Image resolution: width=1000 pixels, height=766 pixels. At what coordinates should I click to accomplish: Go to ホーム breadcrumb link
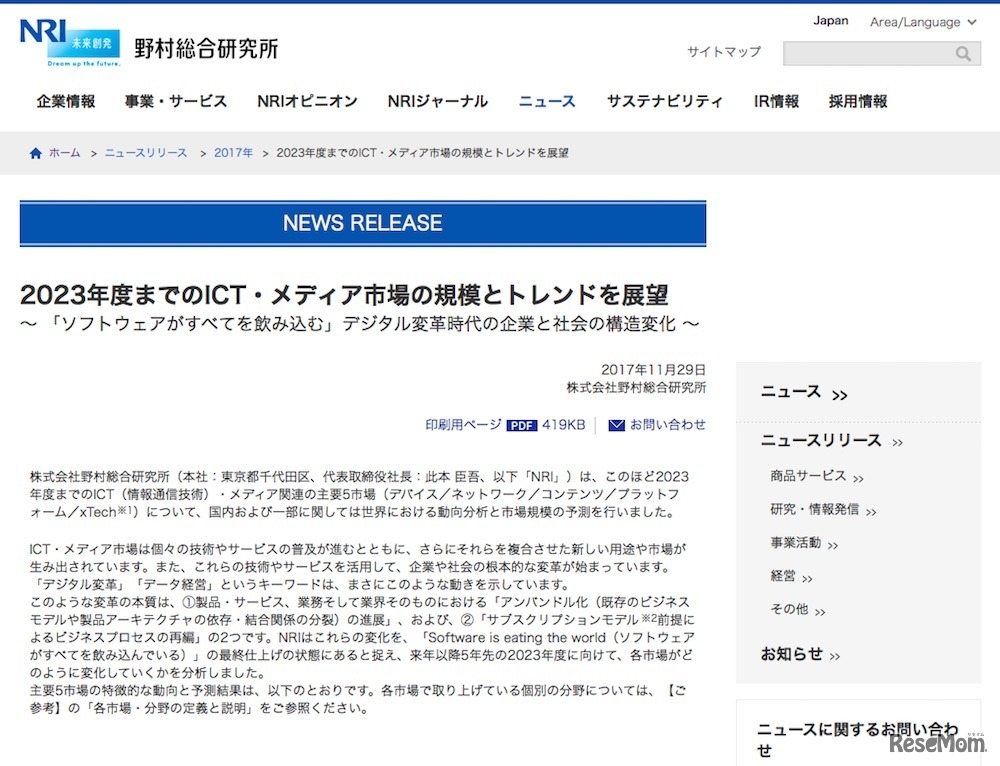pyautogui.click(x=64, y=153)
